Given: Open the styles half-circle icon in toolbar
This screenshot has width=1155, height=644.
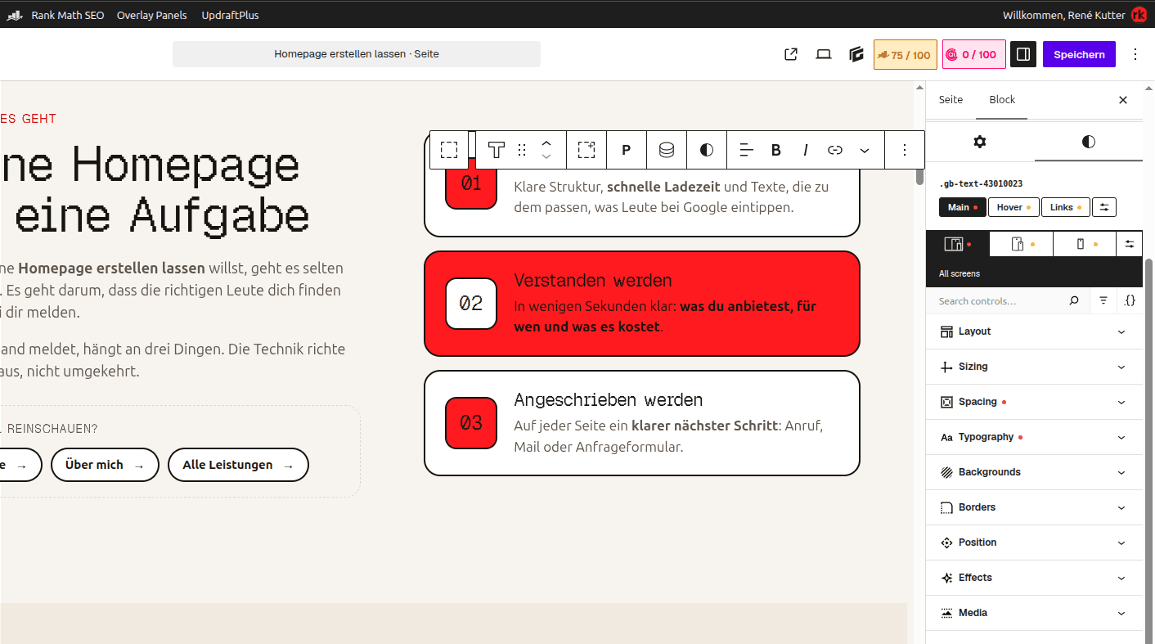Looking at the screenshot, I should 706,150.
